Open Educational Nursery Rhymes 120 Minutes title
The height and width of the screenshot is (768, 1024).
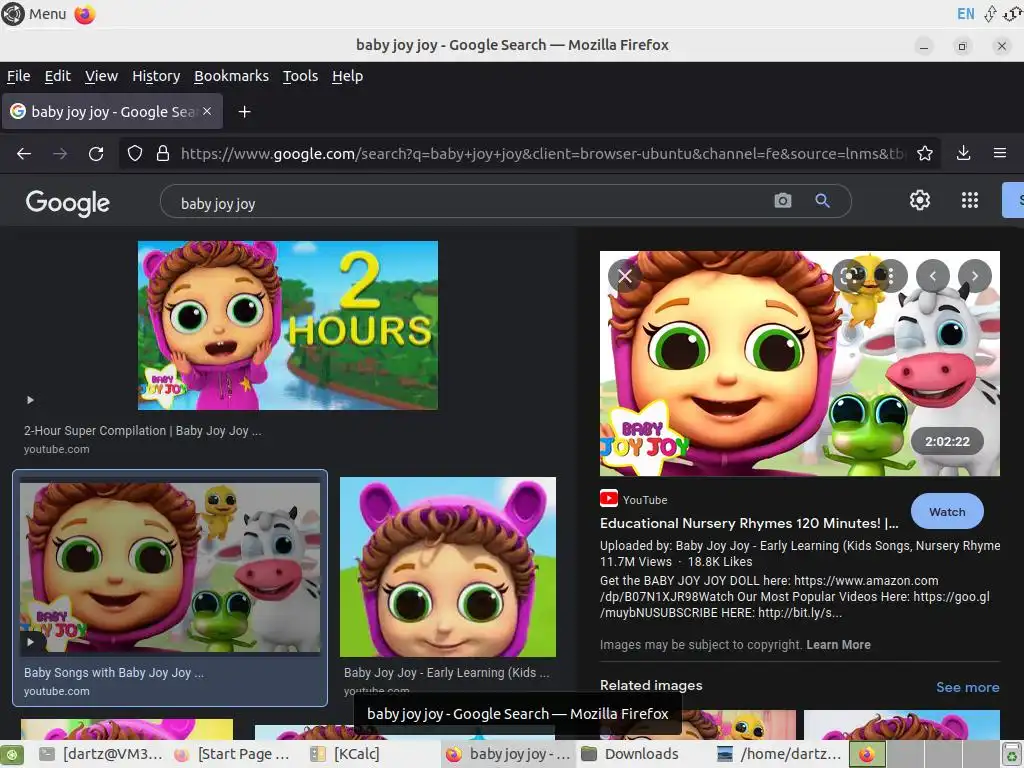pyautogui.click(x=749, y=523)
